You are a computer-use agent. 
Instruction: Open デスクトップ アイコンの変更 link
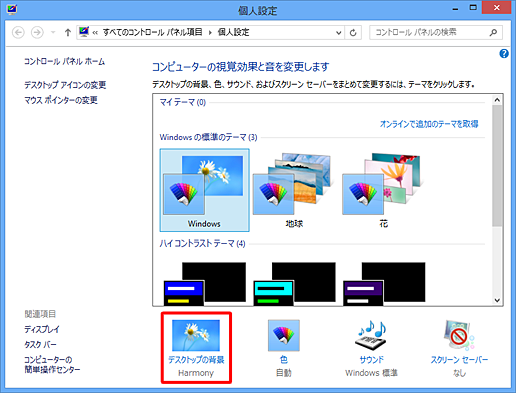(65, 85)
